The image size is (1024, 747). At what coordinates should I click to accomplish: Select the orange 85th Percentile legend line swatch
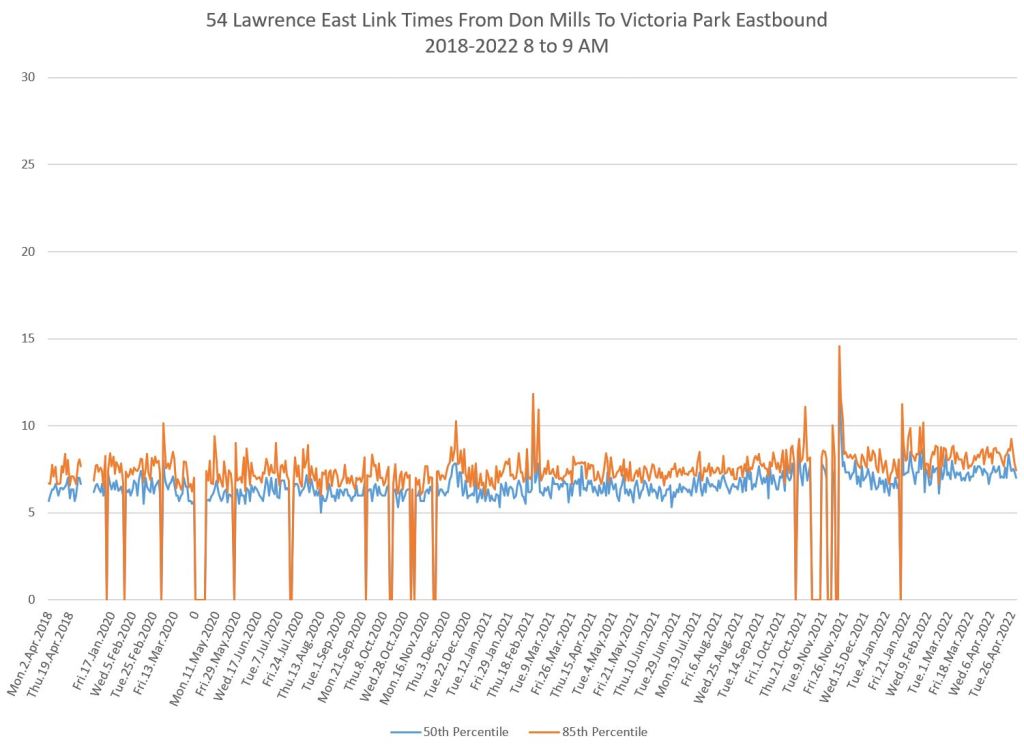point(546,732)
